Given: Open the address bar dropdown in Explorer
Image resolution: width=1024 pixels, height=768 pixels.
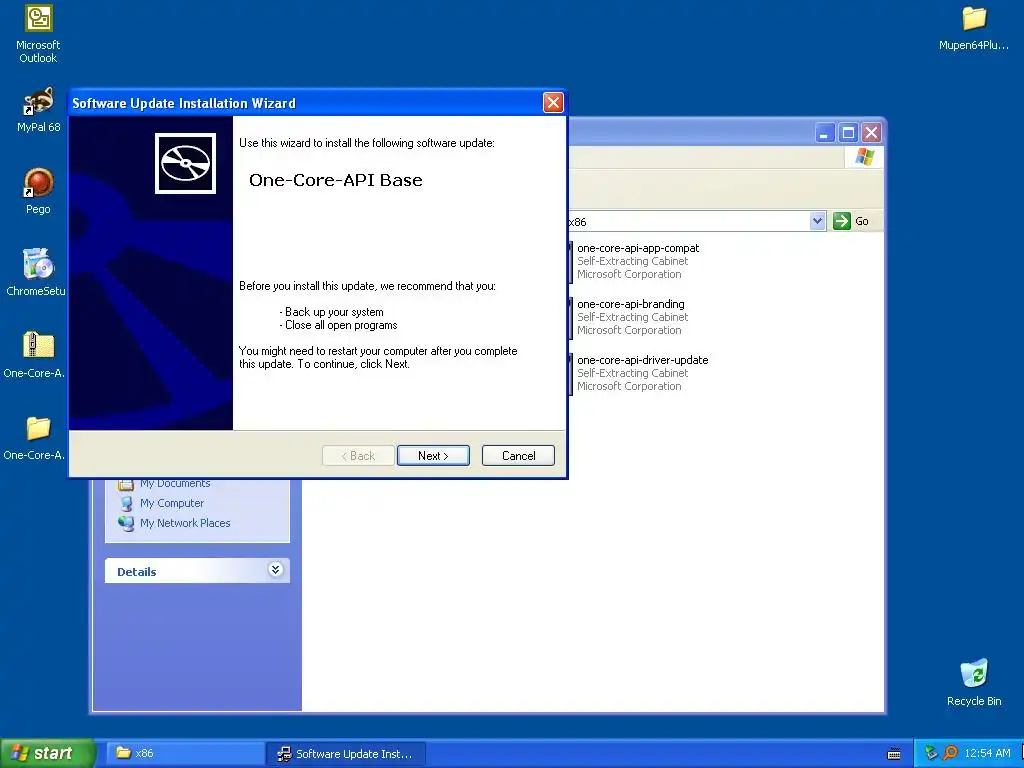Looking at the screenshot, I should click(817, 221).
